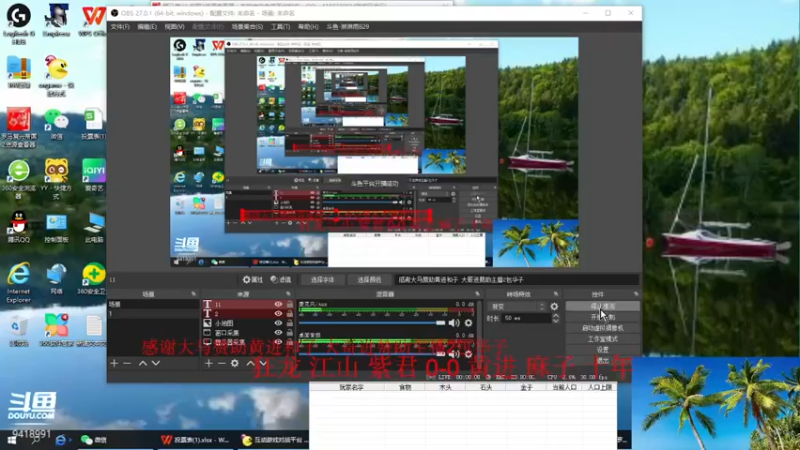Open the transition type dropdown 渐变
The width and height of the screenshot is (800, 450).
coord(517,307)
